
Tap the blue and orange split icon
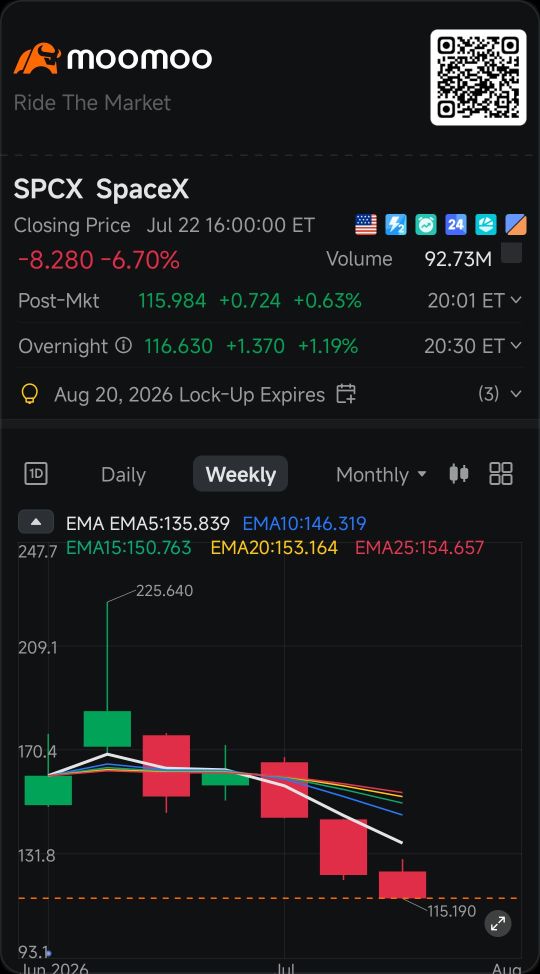pyautogui.click(x=516, y=224)
